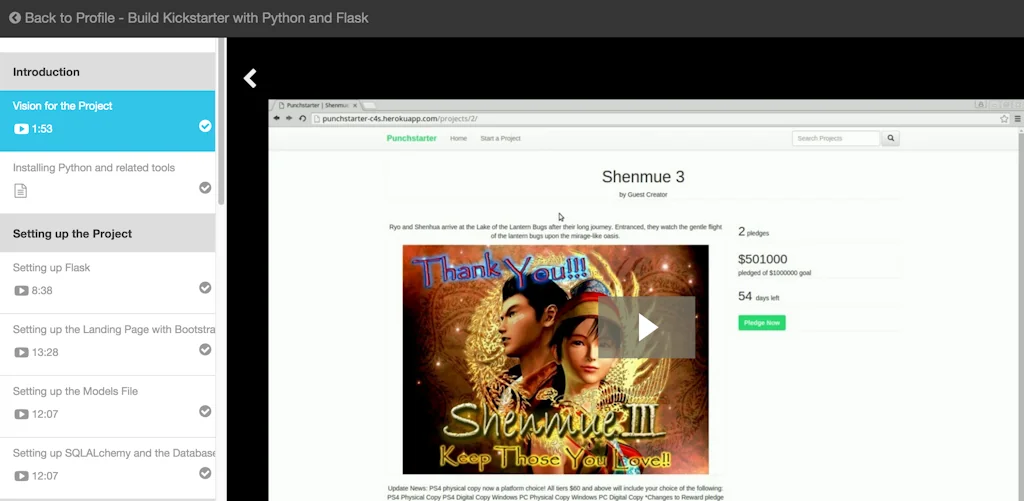Open browser hamburger menu in video

click(1017, 119)
